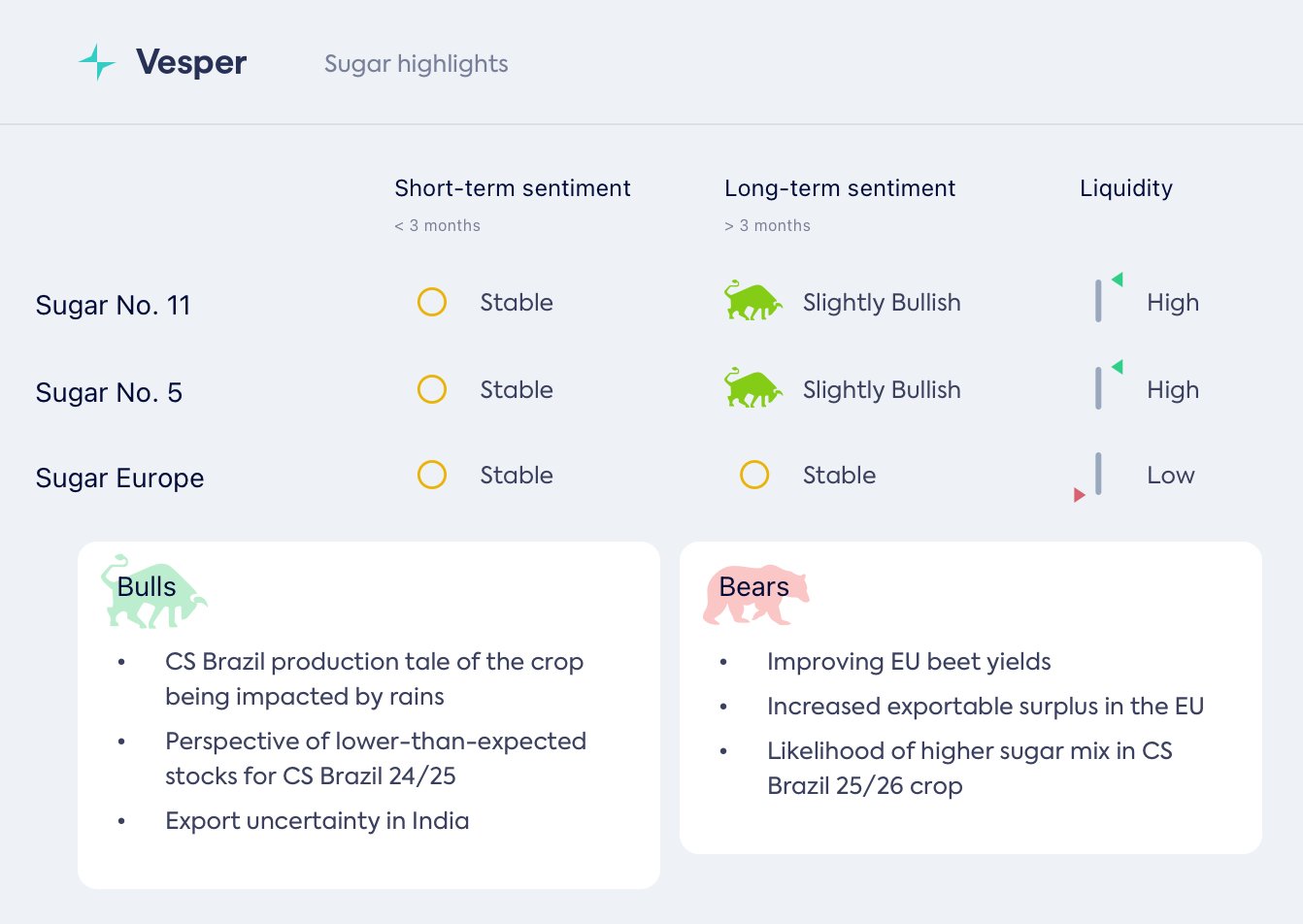Click Sugar No. 5 high liquidity indicator
Screen dimensions: 1303x924
[x=1104, y=386]
